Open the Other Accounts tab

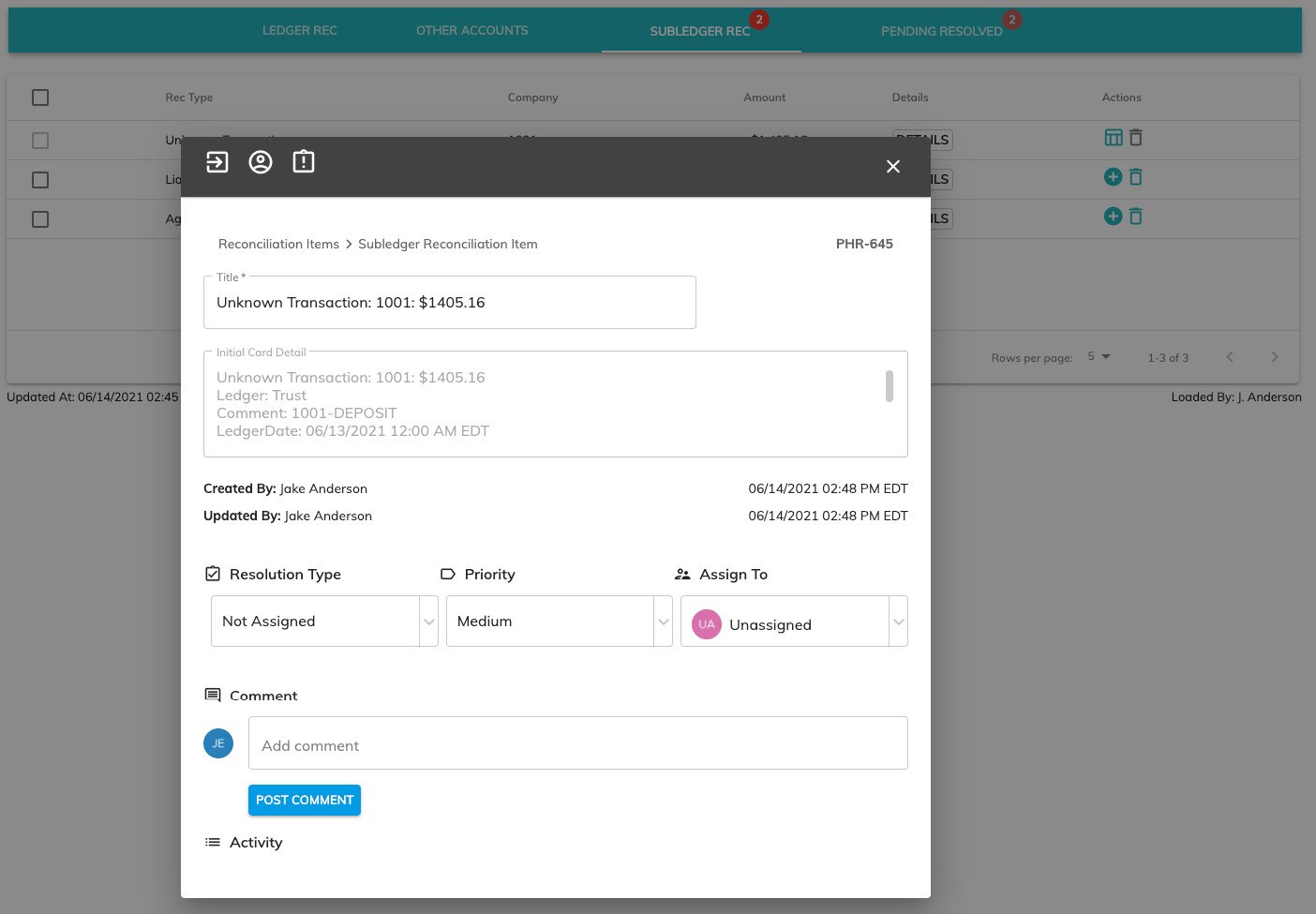pyautogui.click(x=472, y=31)
